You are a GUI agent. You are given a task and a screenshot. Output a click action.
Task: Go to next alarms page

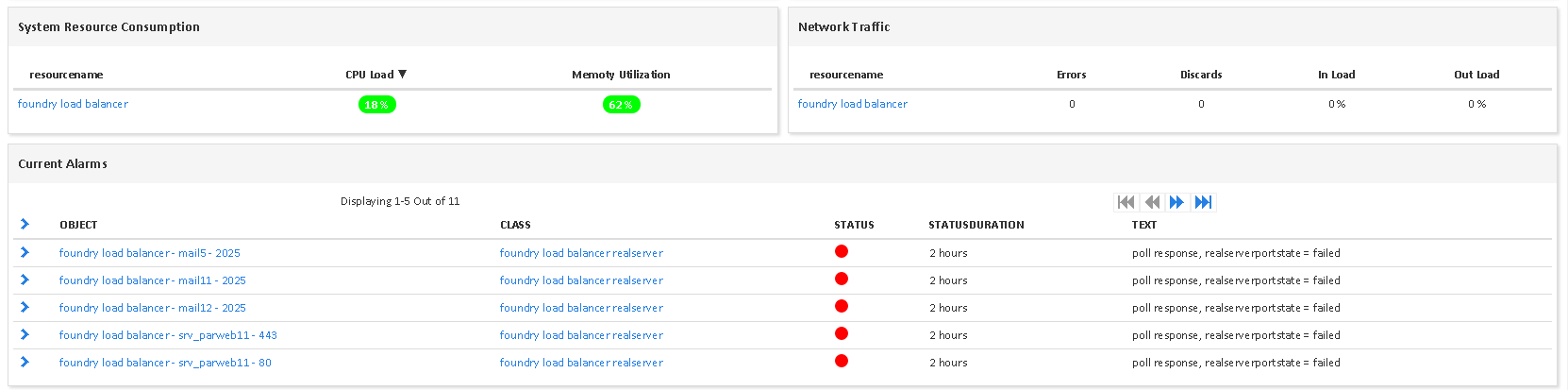click(x=1176, y=202)
